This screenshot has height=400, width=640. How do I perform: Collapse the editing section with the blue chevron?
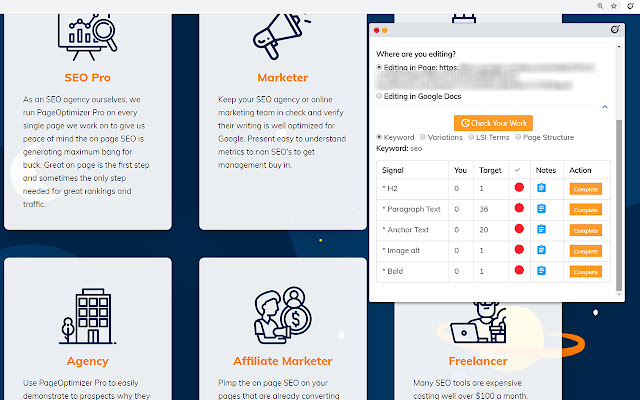[x=605, y=107]
